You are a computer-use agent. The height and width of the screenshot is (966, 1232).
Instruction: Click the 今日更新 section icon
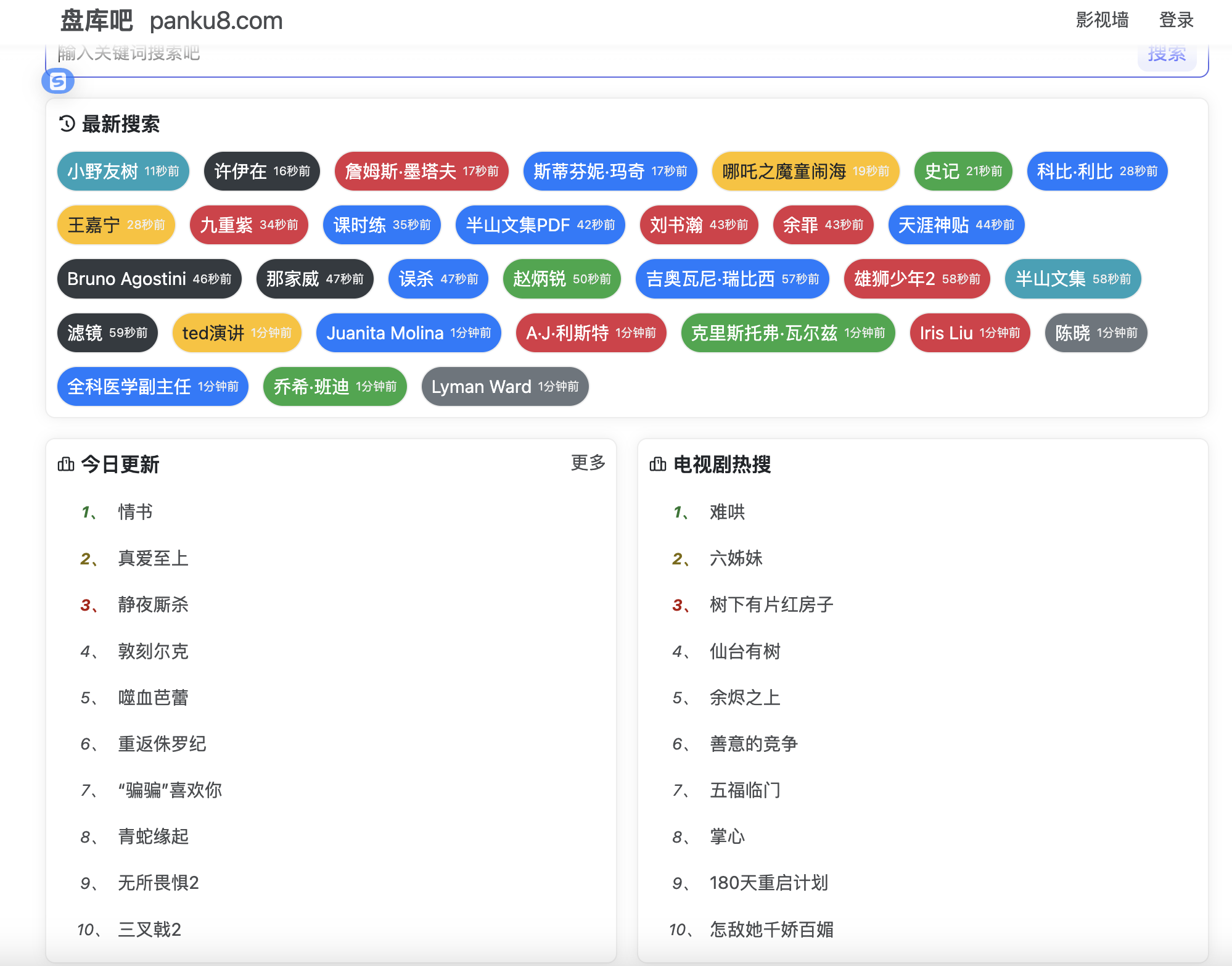coord(66,464)
